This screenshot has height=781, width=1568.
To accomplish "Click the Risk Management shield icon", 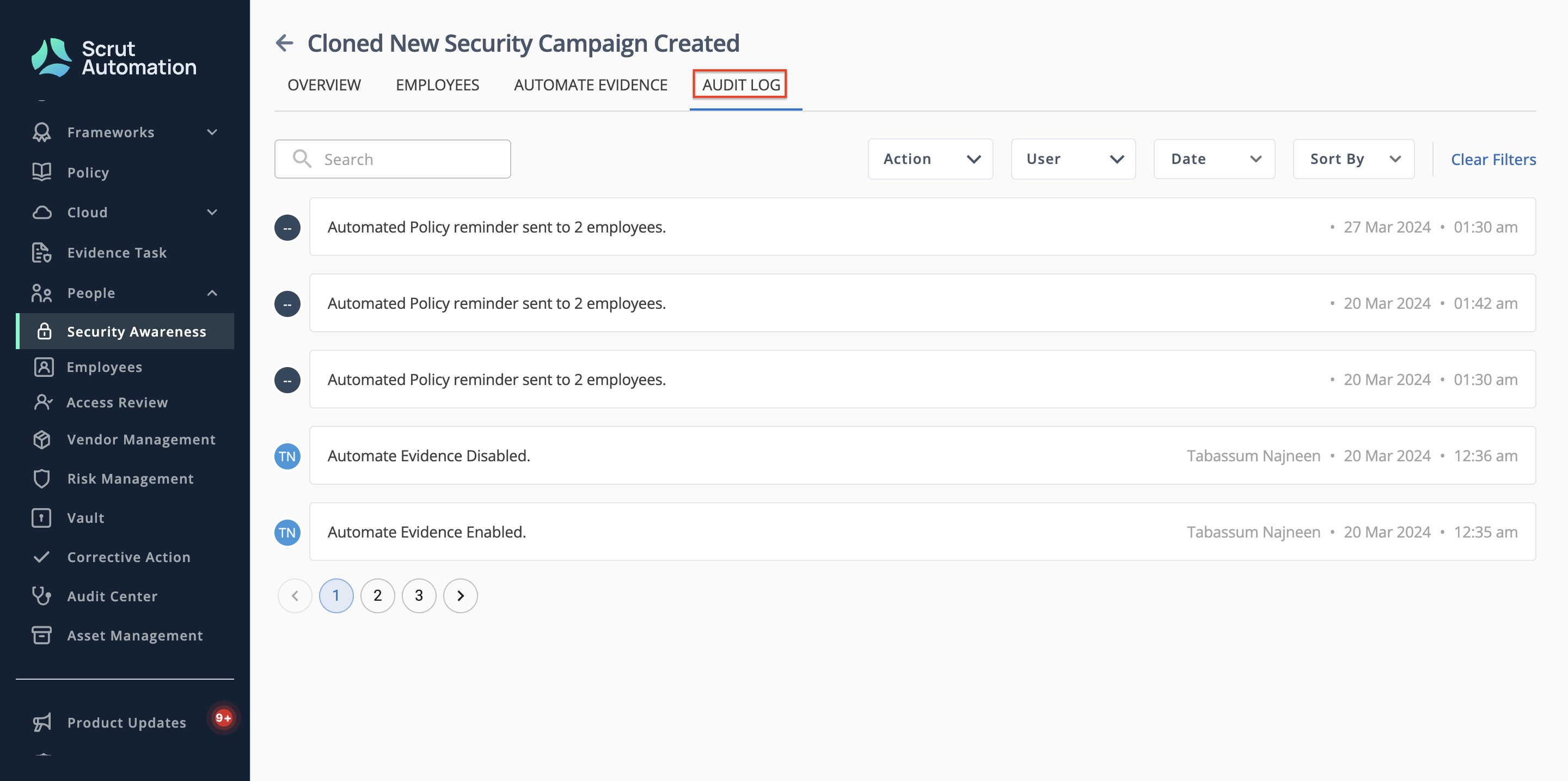I will (41, 479).
